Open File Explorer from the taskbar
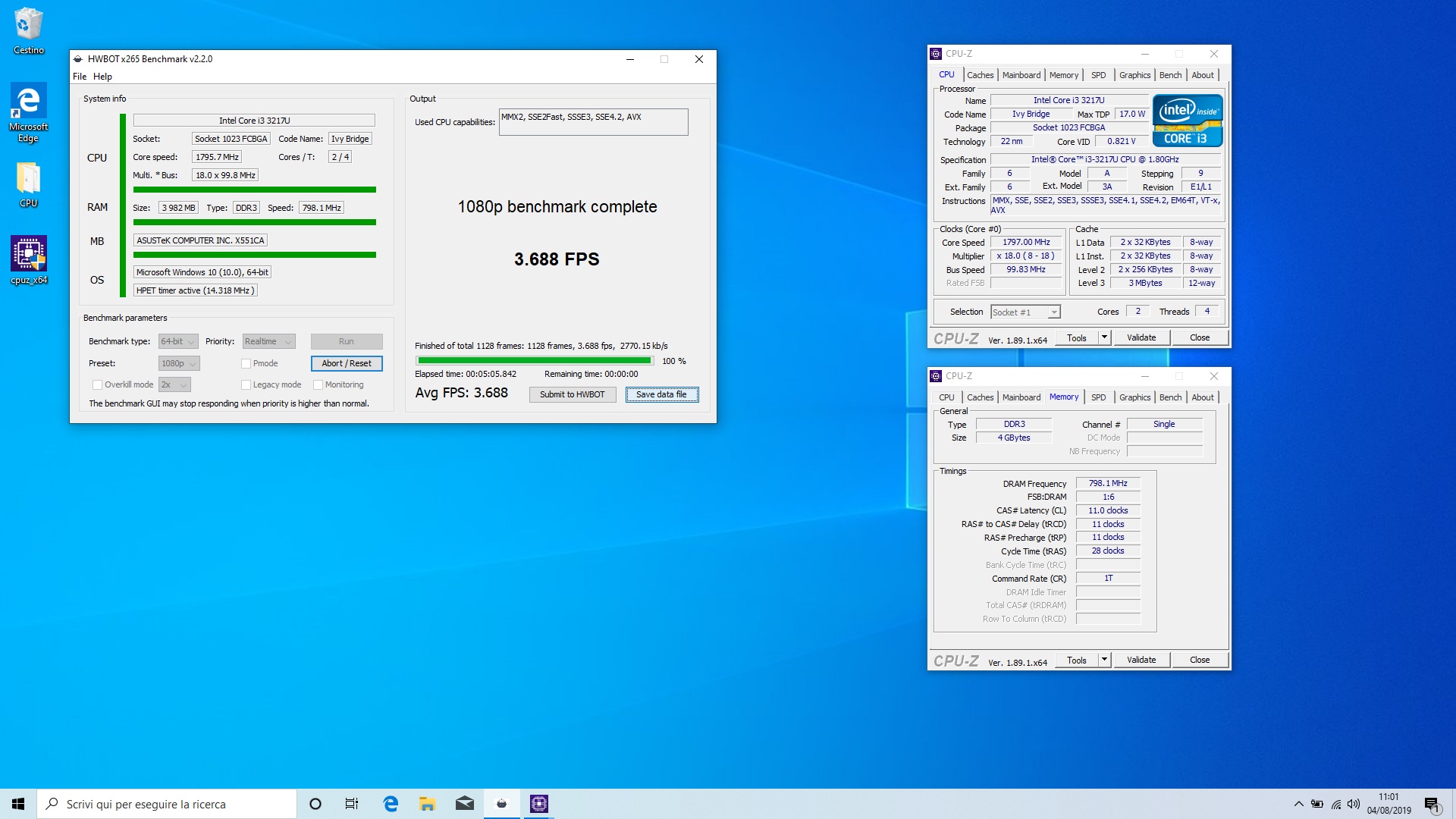Screen dimensions: 1456x819 pos(428,804)
